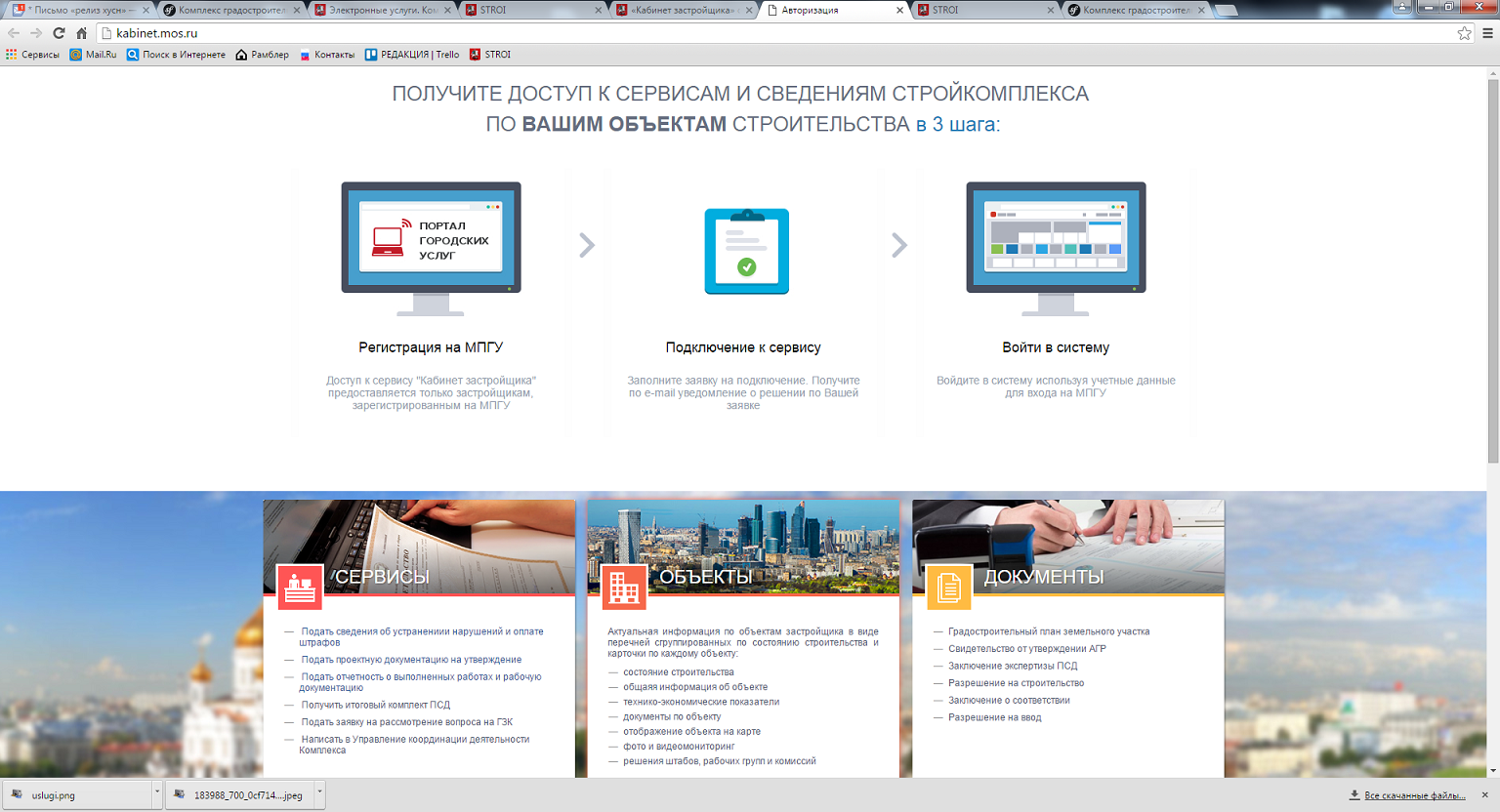Switch to the «Кабинет застройщика» tab

pyautogui.click(x=682, y=10)
